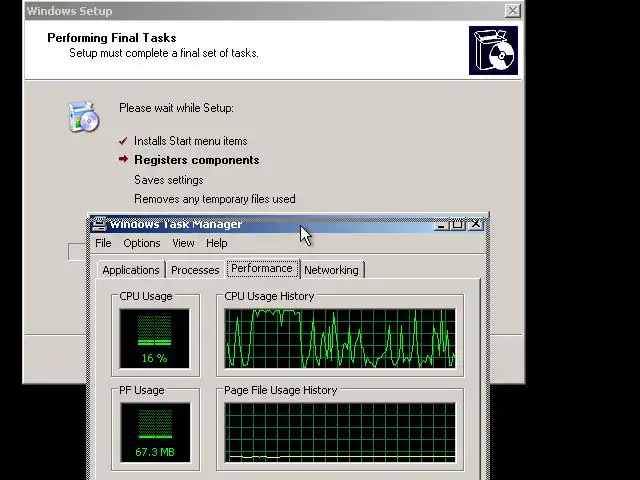Click the Task Manager title bar icon

pyautogui.click(x=99, y=224)
